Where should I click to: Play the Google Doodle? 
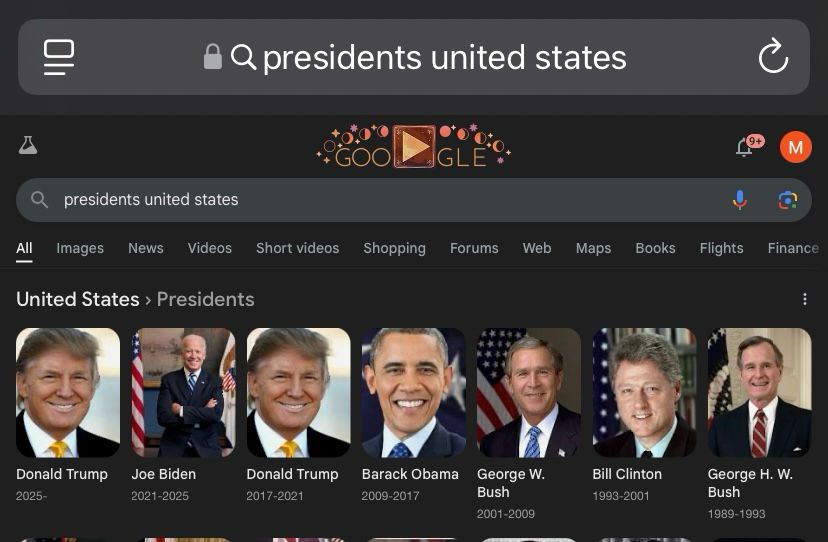tap(413, 147)
